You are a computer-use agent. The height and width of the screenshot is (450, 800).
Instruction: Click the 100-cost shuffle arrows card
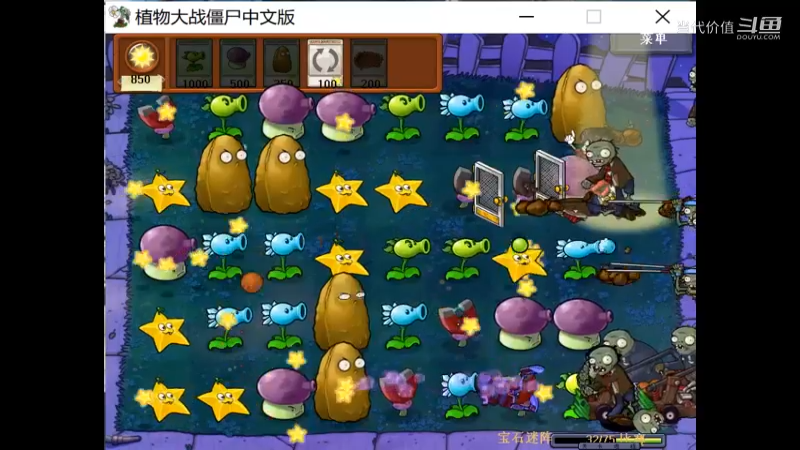click(326, 63)
